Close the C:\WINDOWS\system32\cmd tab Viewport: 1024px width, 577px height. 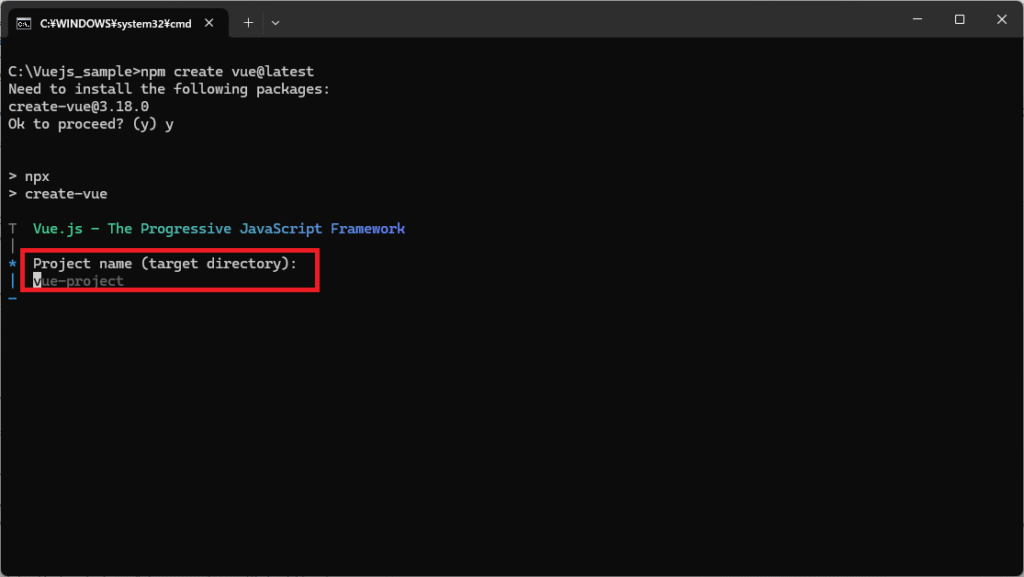[216, 22]
